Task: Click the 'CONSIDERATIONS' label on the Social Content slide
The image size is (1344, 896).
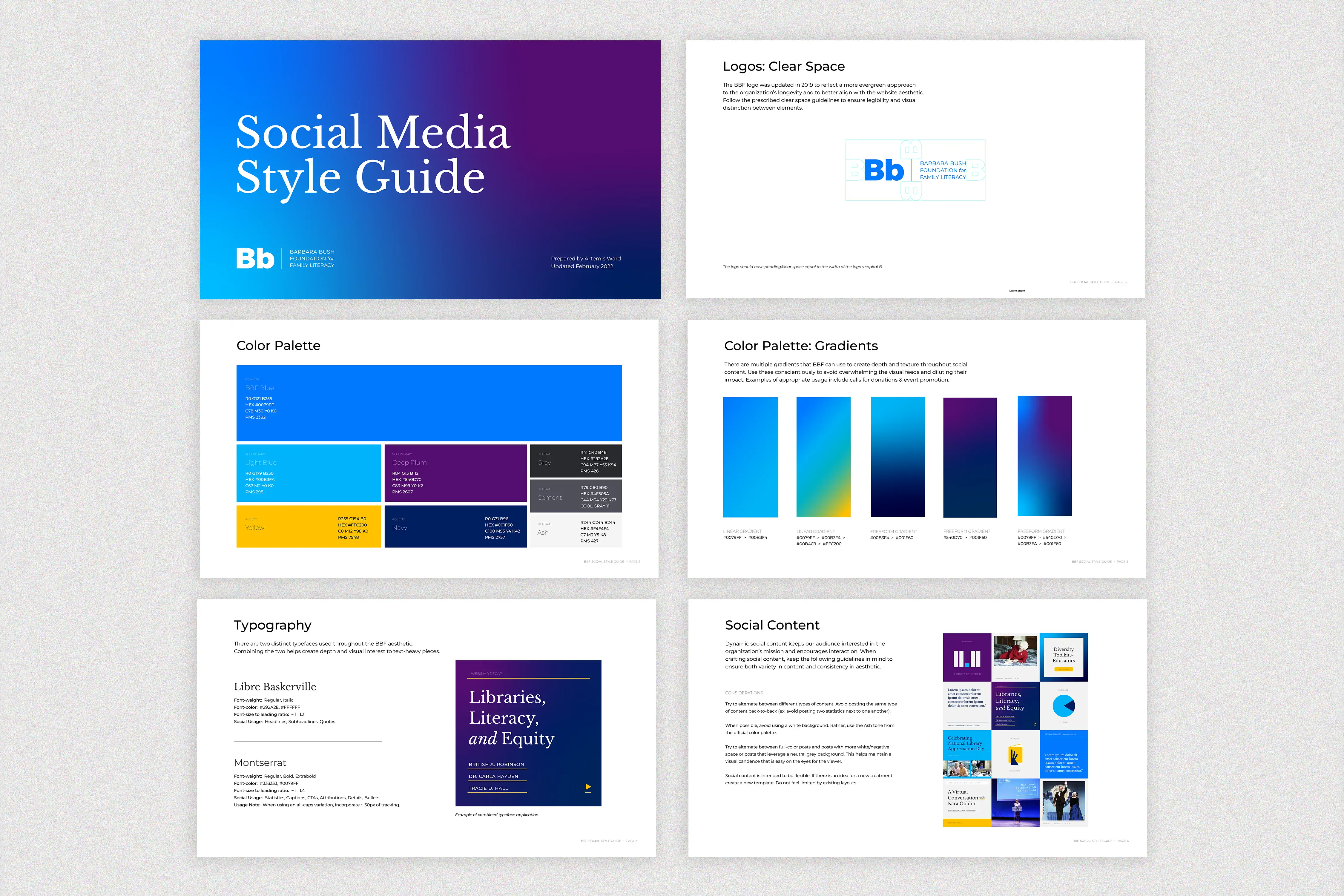Action: pyautogui.click(x=744, y=693)
